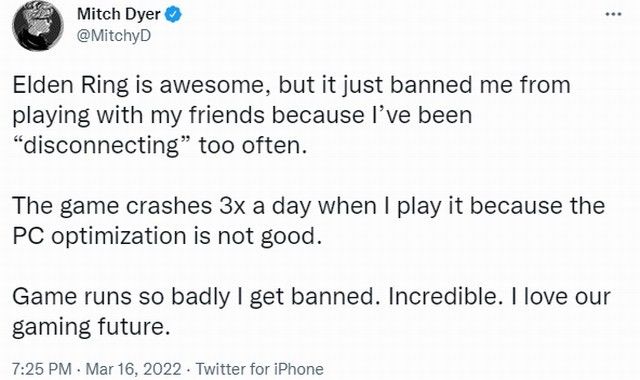This screenshot has height=380, width=640.
Task: Follow the Twitter for iPhone source link
Action: (x=260, y=369)
